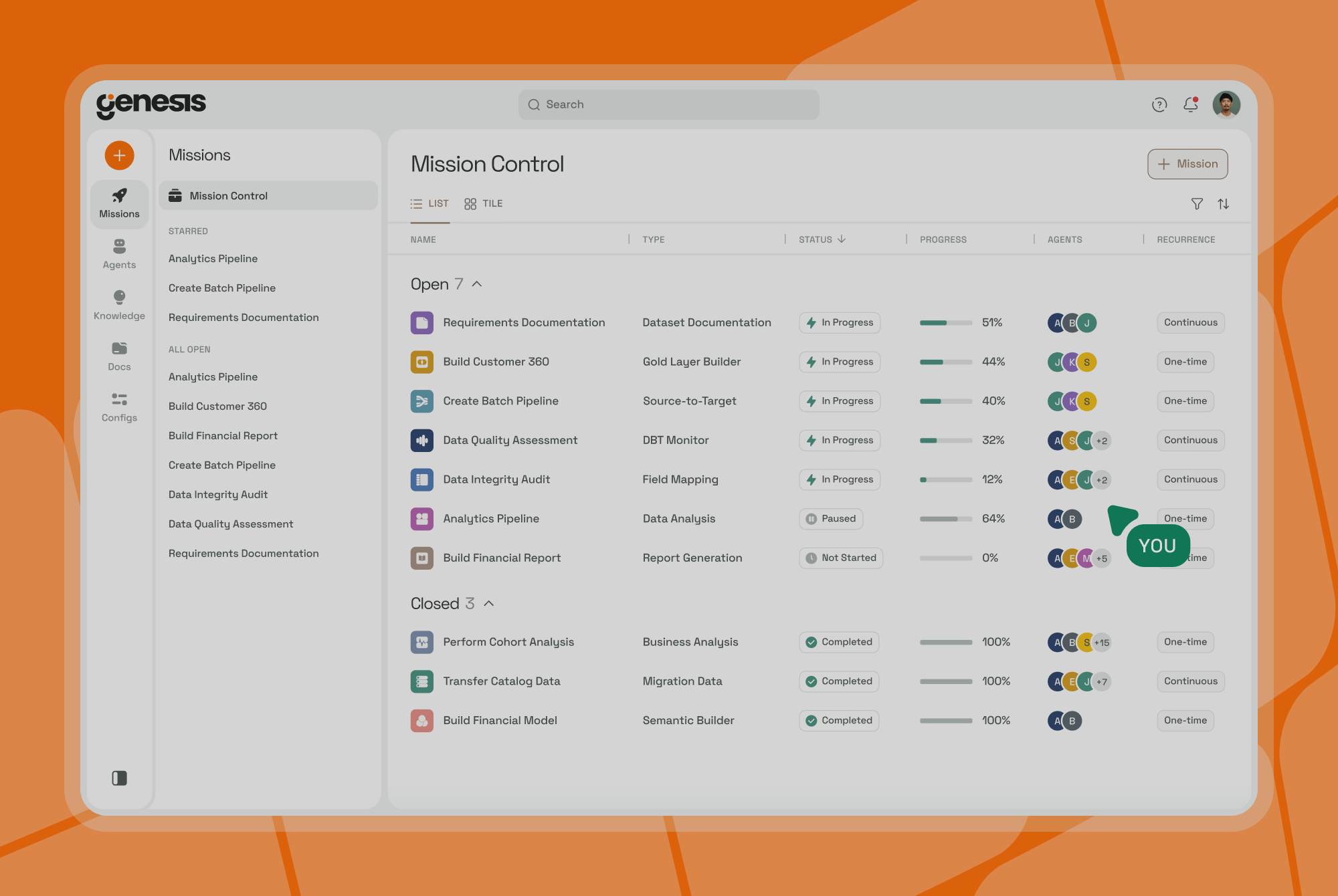Switch to TILE view
Image resolution: width=1338 pixels, height=896 pixels.
click(x=484, y=203)
